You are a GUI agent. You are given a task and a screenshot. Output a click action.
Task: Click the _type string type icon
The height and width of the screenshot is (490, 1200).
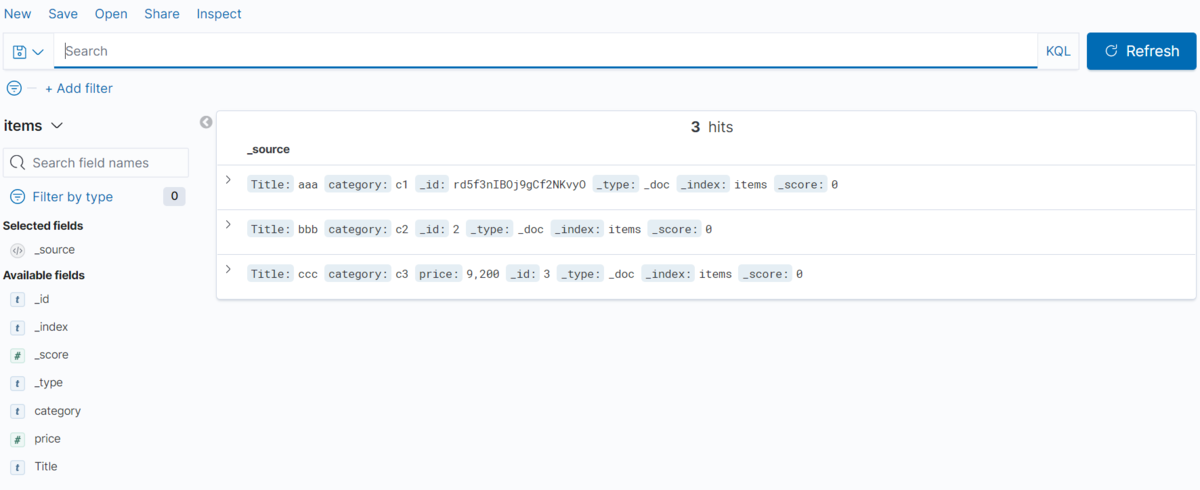[17, 383]
